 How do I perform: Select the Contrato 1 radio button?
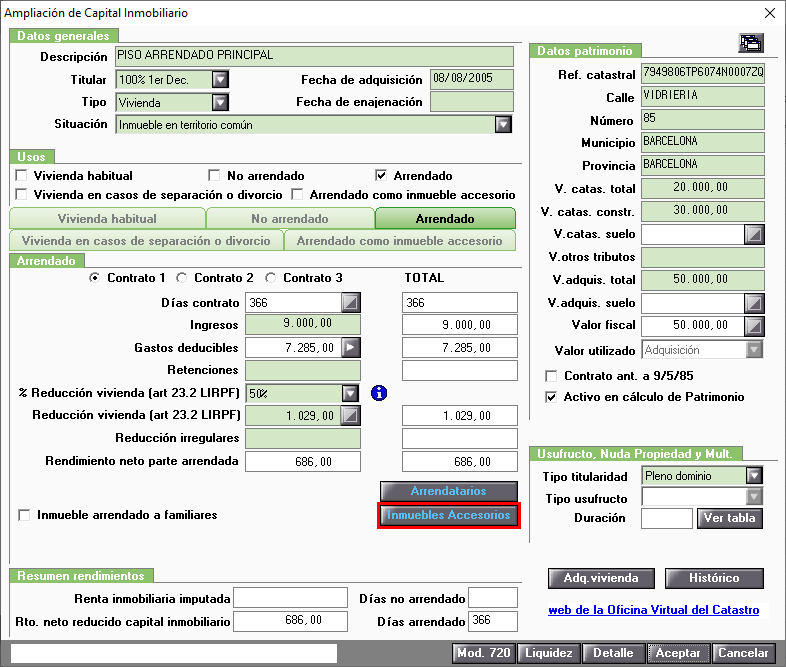click(x=94, y=278)
